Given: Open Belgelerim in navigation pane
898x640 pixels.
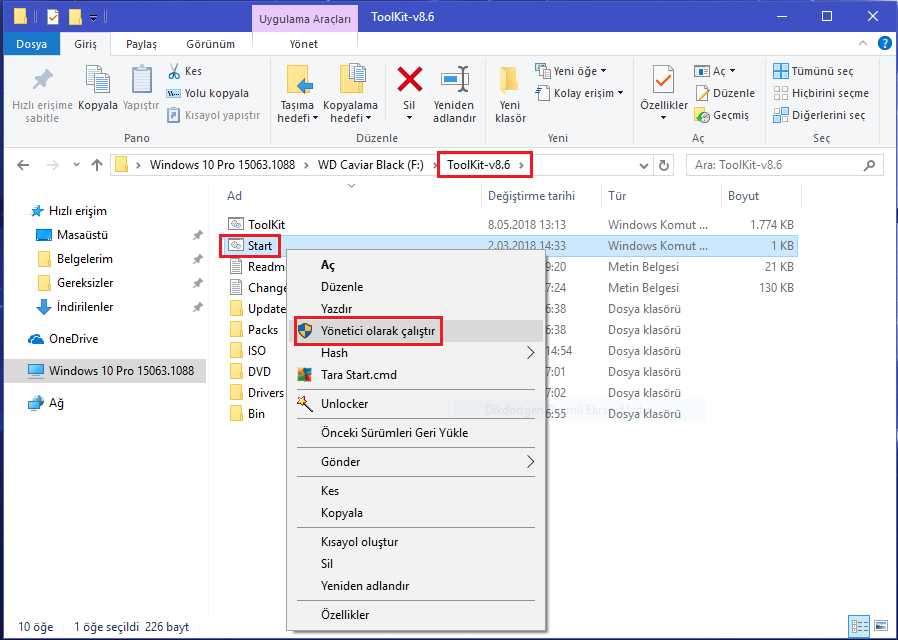Looking at the screenshot, I should click(84, 259).
